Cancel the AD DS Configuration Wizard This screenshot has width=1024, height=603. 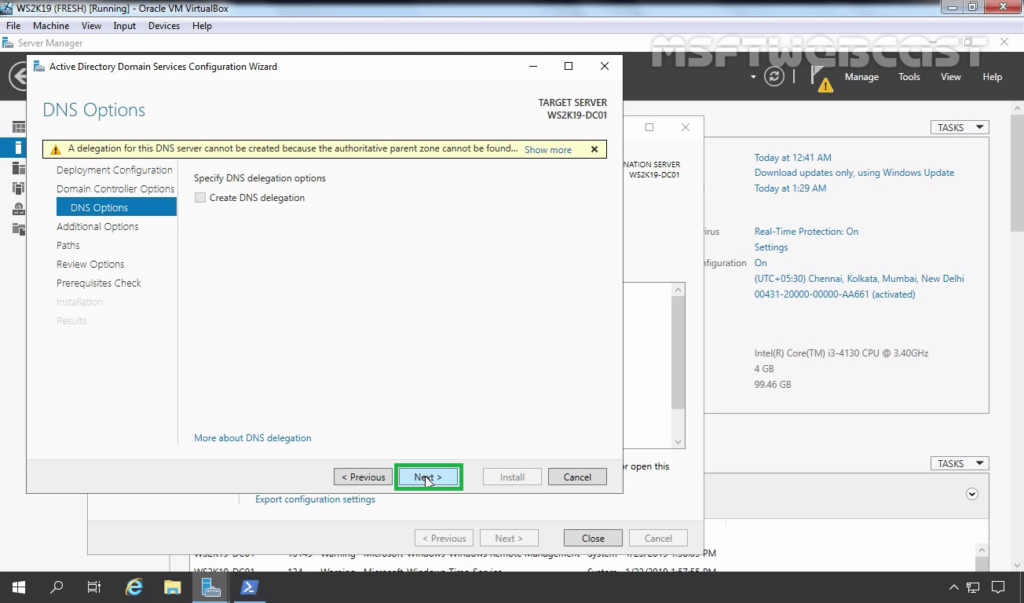pos(577,477)
